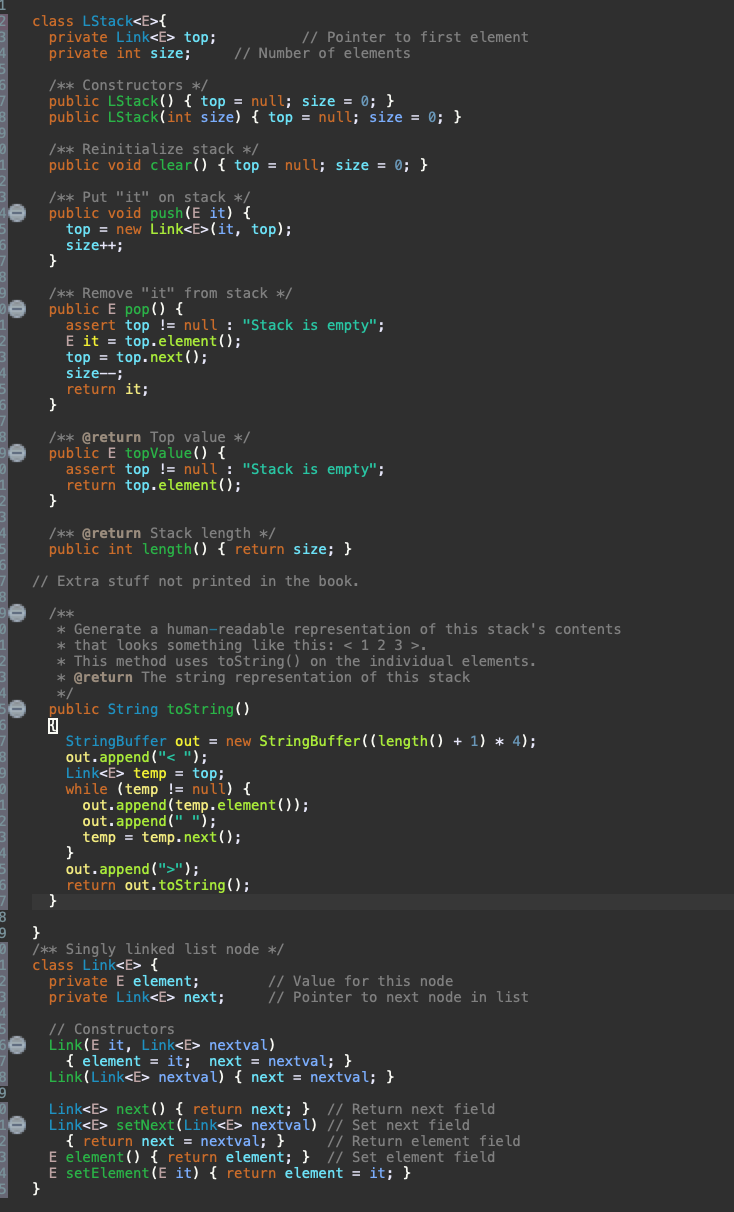Click the 'public LStack()' no-argument constructor line

click(221, 101)
